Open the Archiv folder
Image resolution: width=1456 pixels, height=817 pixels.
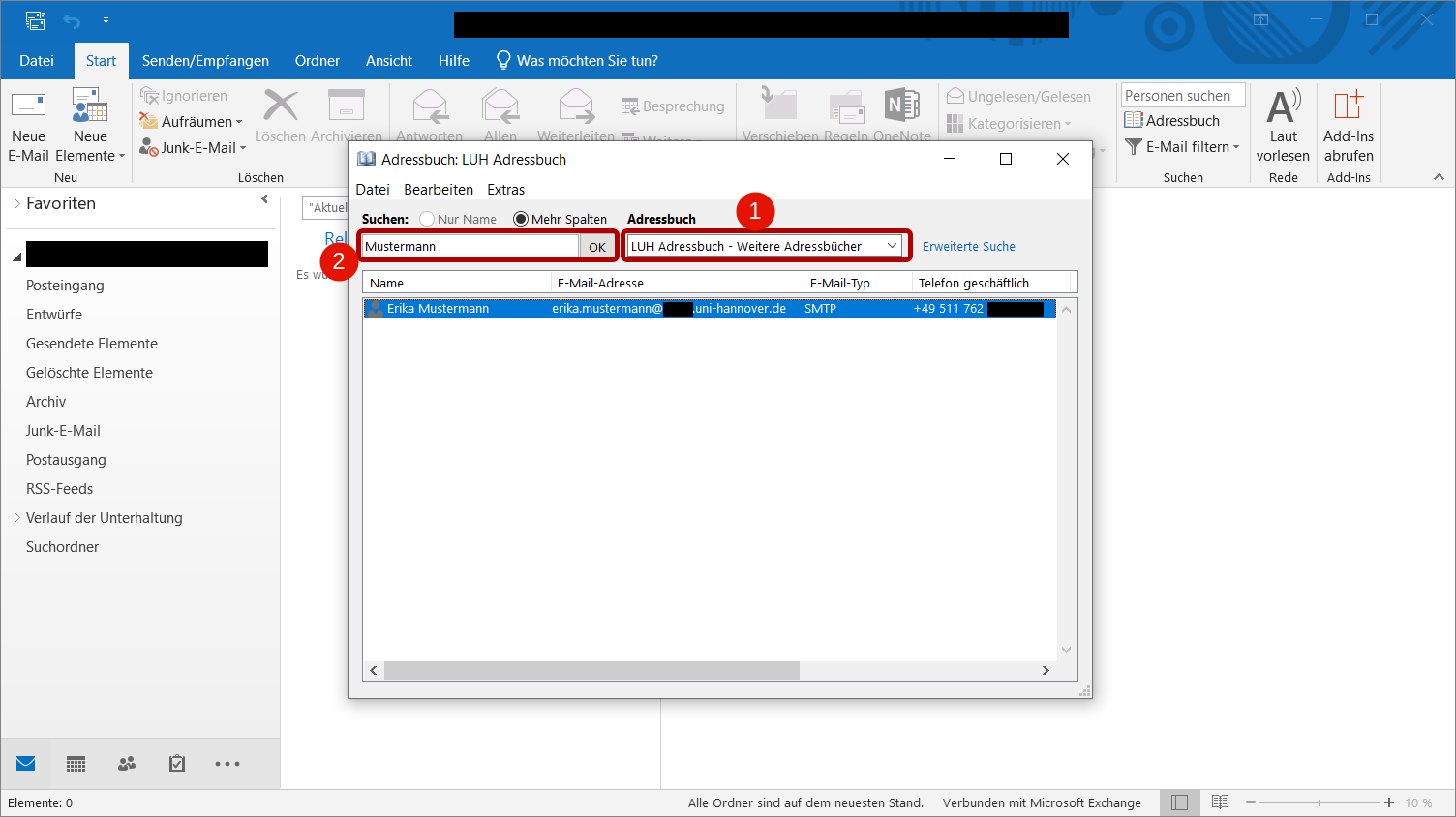point(46,402)
